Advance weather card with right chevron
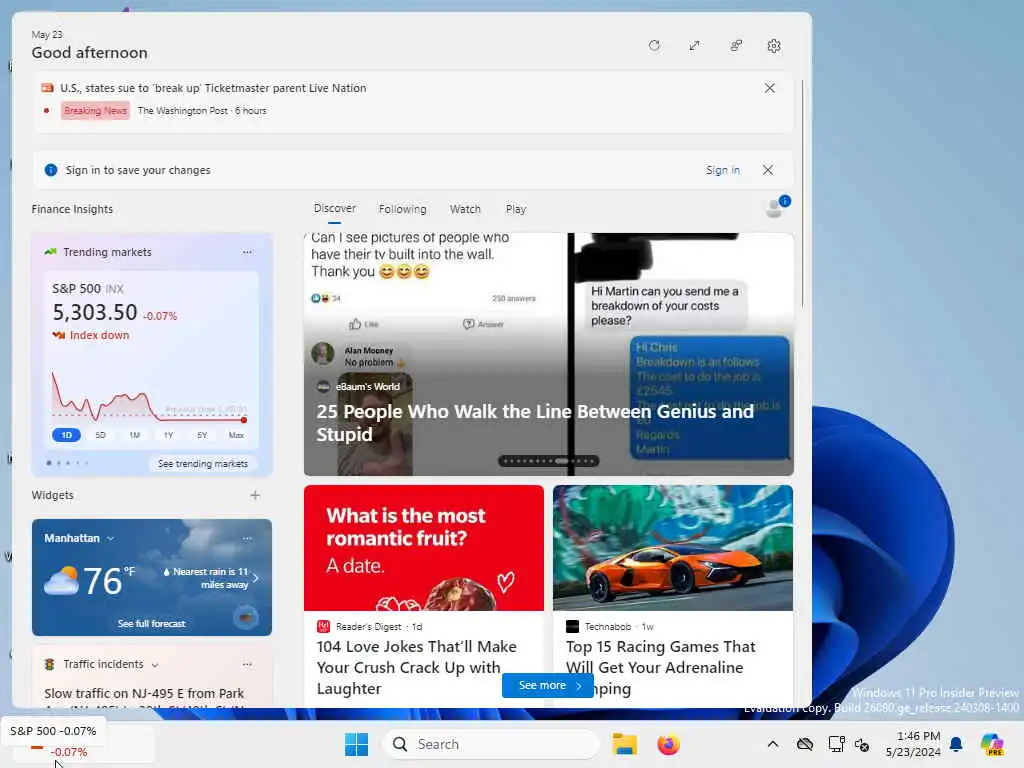Viewport: 1024px width, 768px height. click(255, 578)
